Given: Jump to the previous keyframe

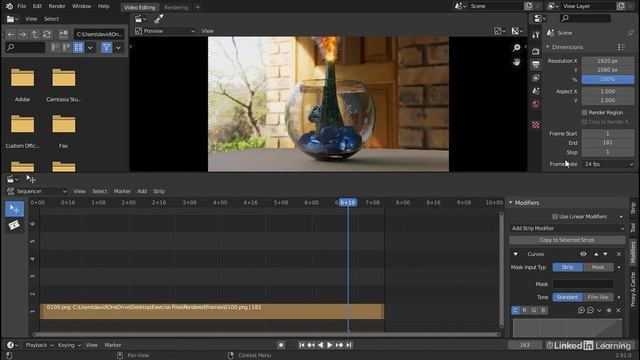Looking at the screenshot, I should click(311, 345).
